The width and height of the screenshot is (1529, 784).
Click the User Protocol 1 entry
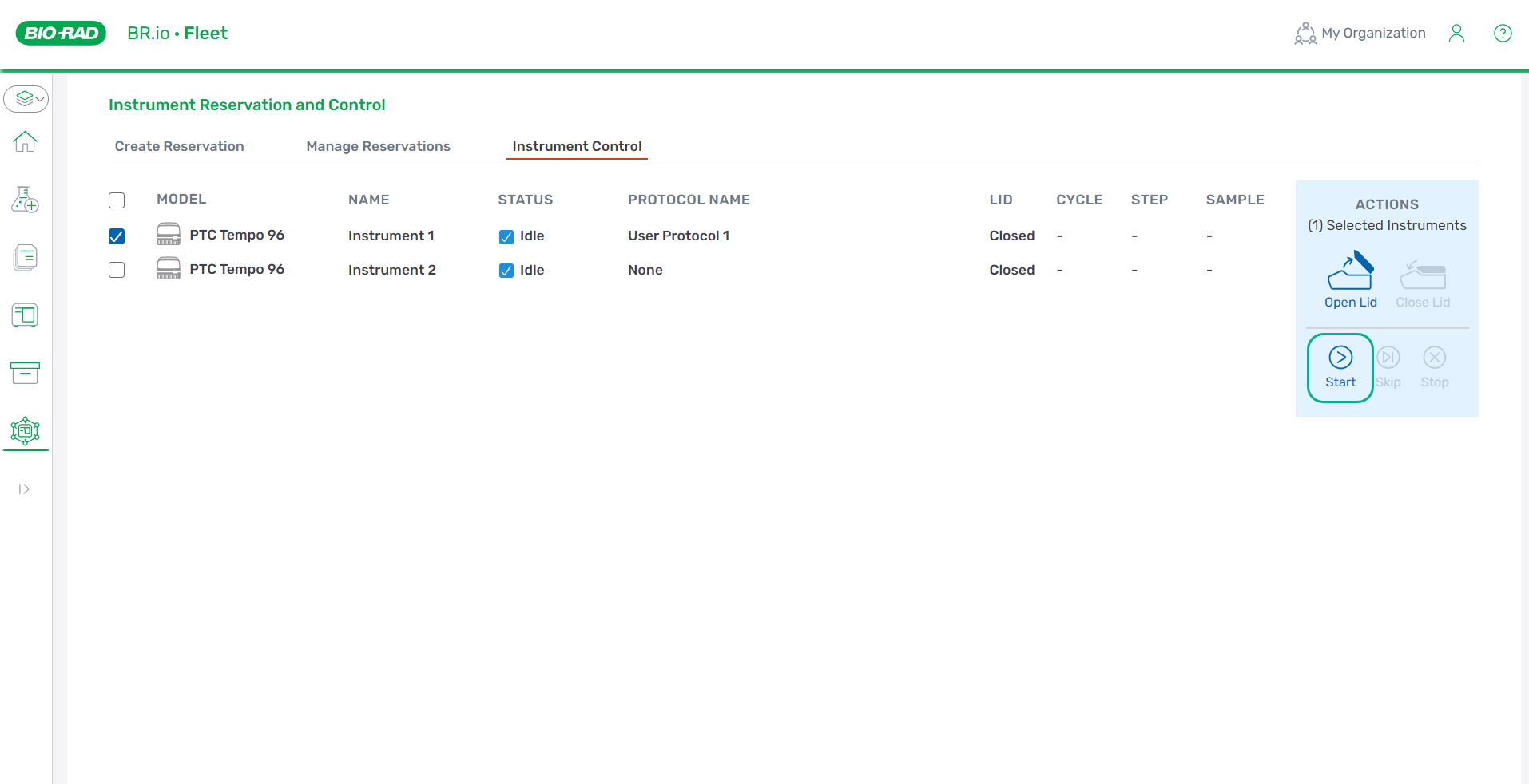[678, 236]
